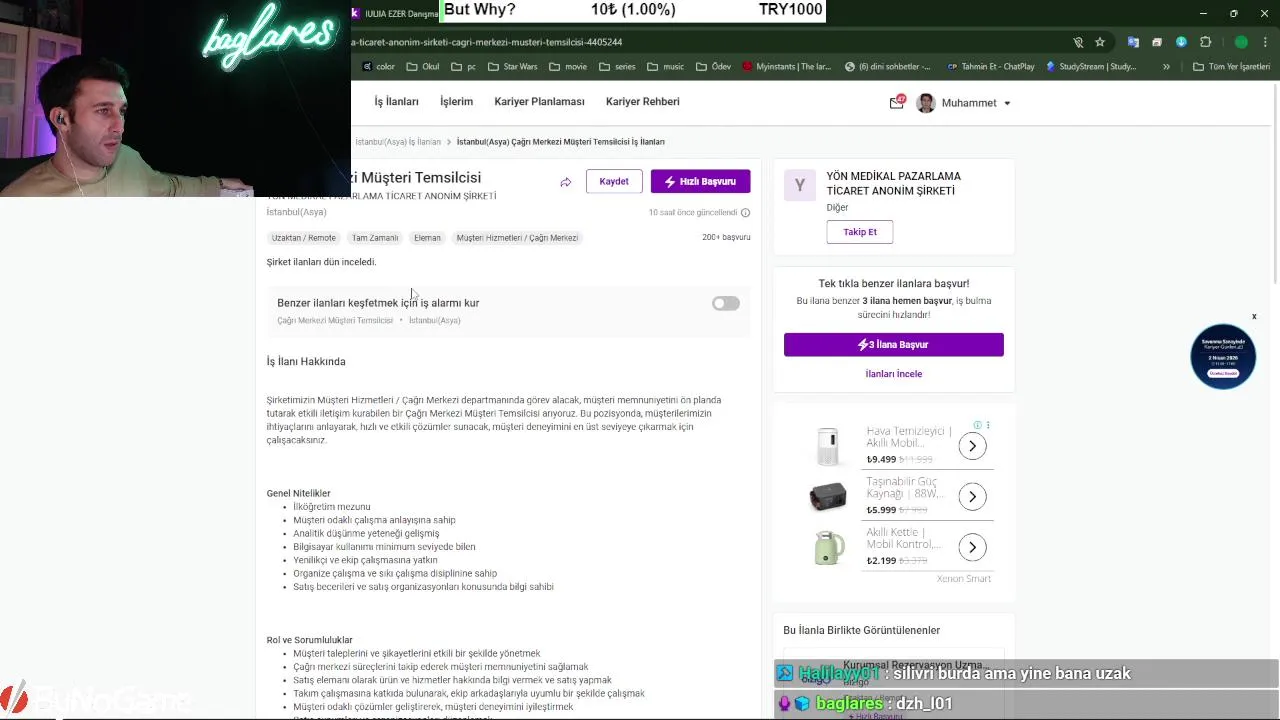Open the Kariyer Rehberi menu
The height and width of the screenshot is (720, 1280).
coord(642,102)
